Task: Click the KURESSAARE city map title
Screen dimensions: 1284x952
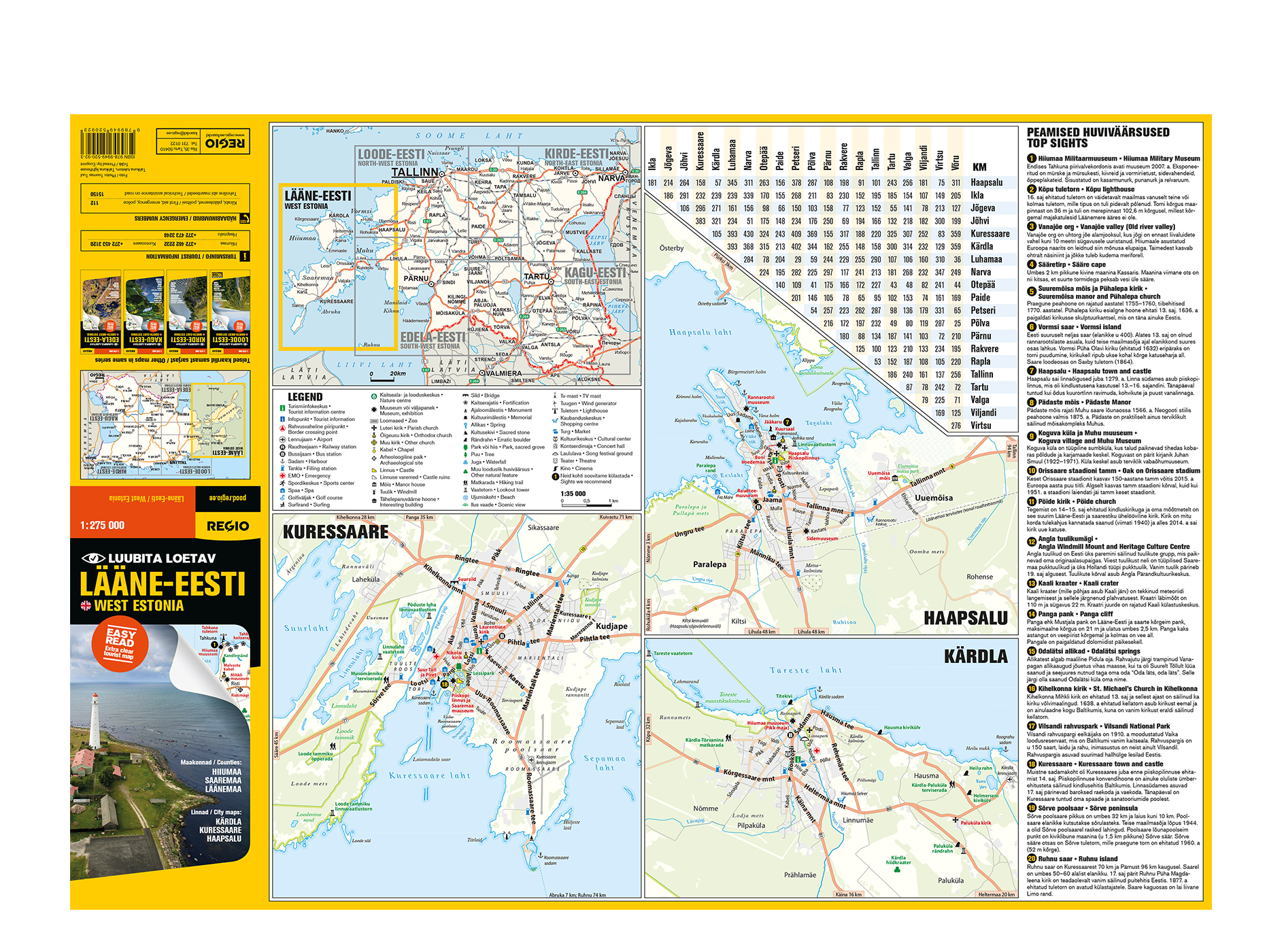Action: [335, 532]
